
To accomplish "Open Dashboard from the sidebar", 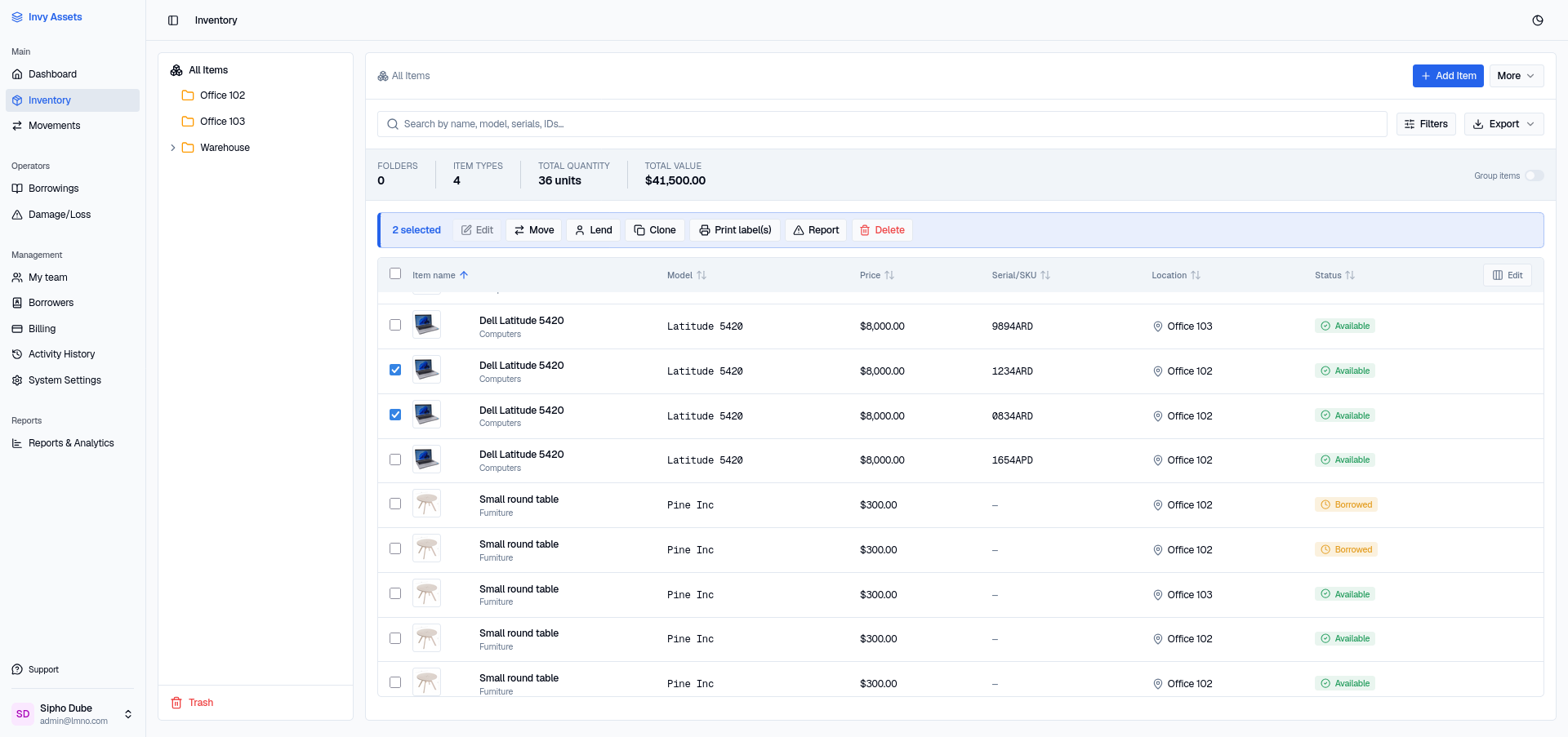I will (73, 74).
